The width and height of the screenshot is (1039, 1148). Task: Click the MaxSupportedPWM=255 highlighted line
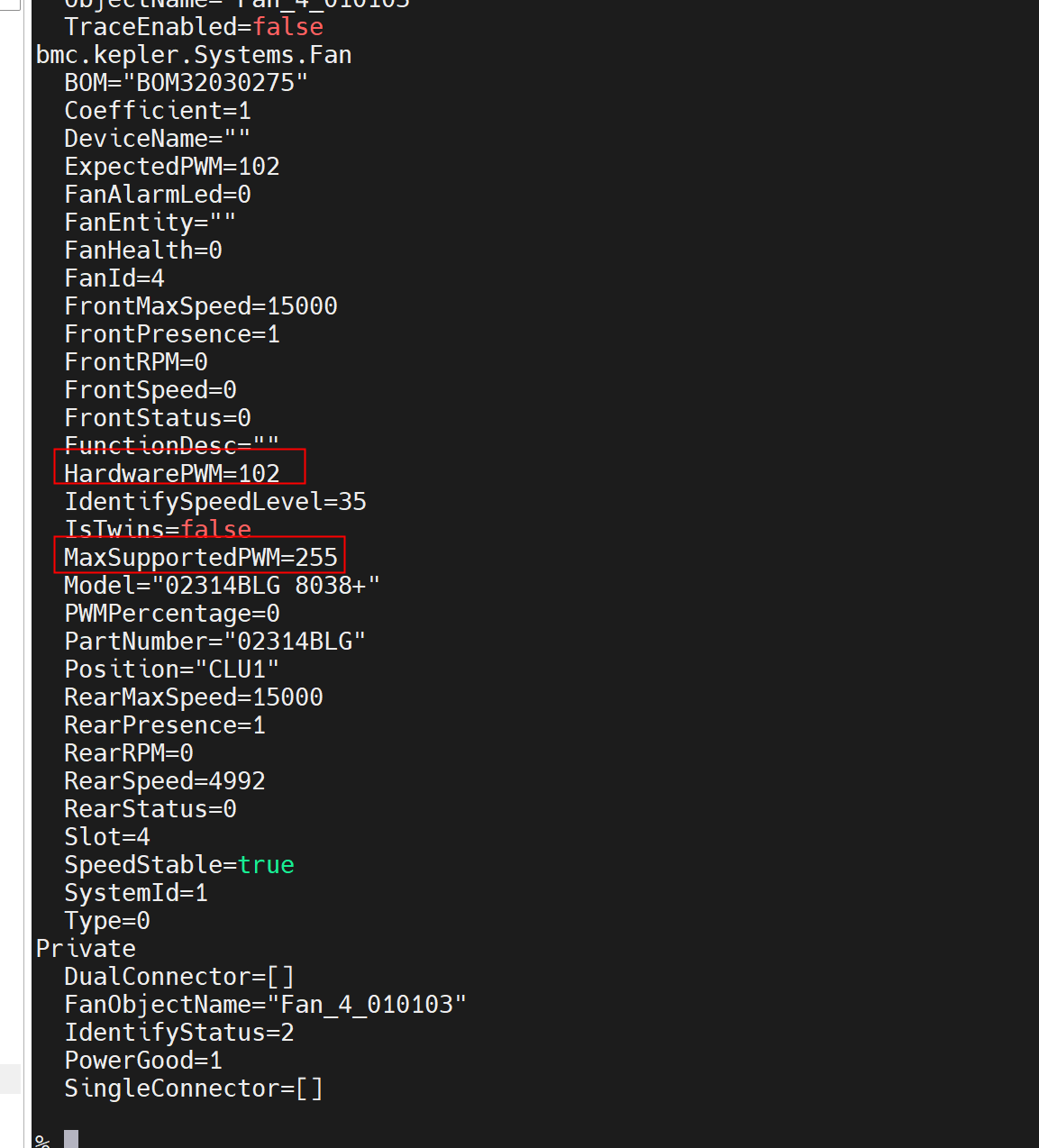click(200, 557)
